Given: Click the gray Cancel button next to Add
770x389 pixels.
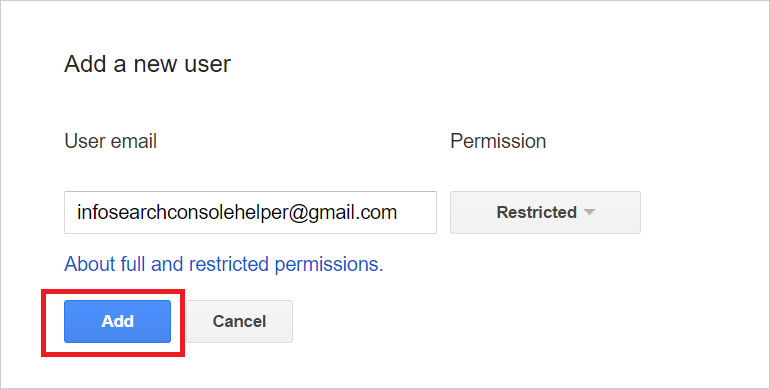Looking at the screenshot, I should coord(239,321).
